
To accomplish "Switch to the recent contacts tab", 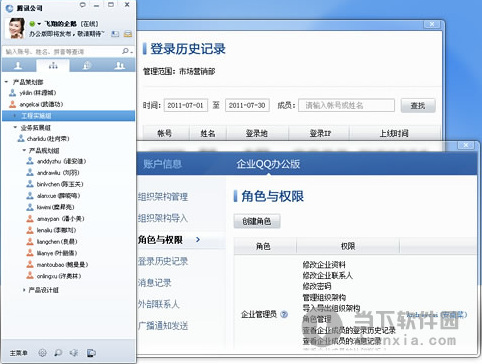I will tap(87, 65).
